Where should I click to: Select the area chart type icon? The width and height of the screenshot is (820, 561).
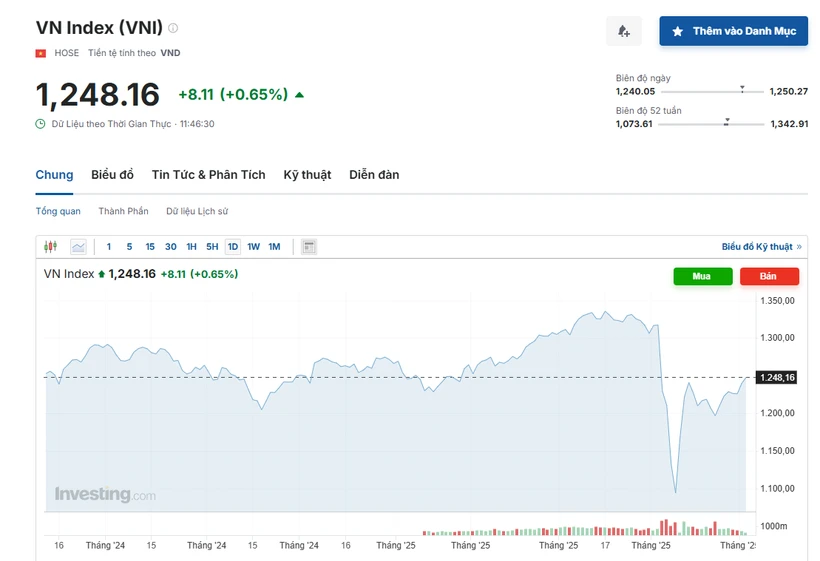tap(78, 246)
